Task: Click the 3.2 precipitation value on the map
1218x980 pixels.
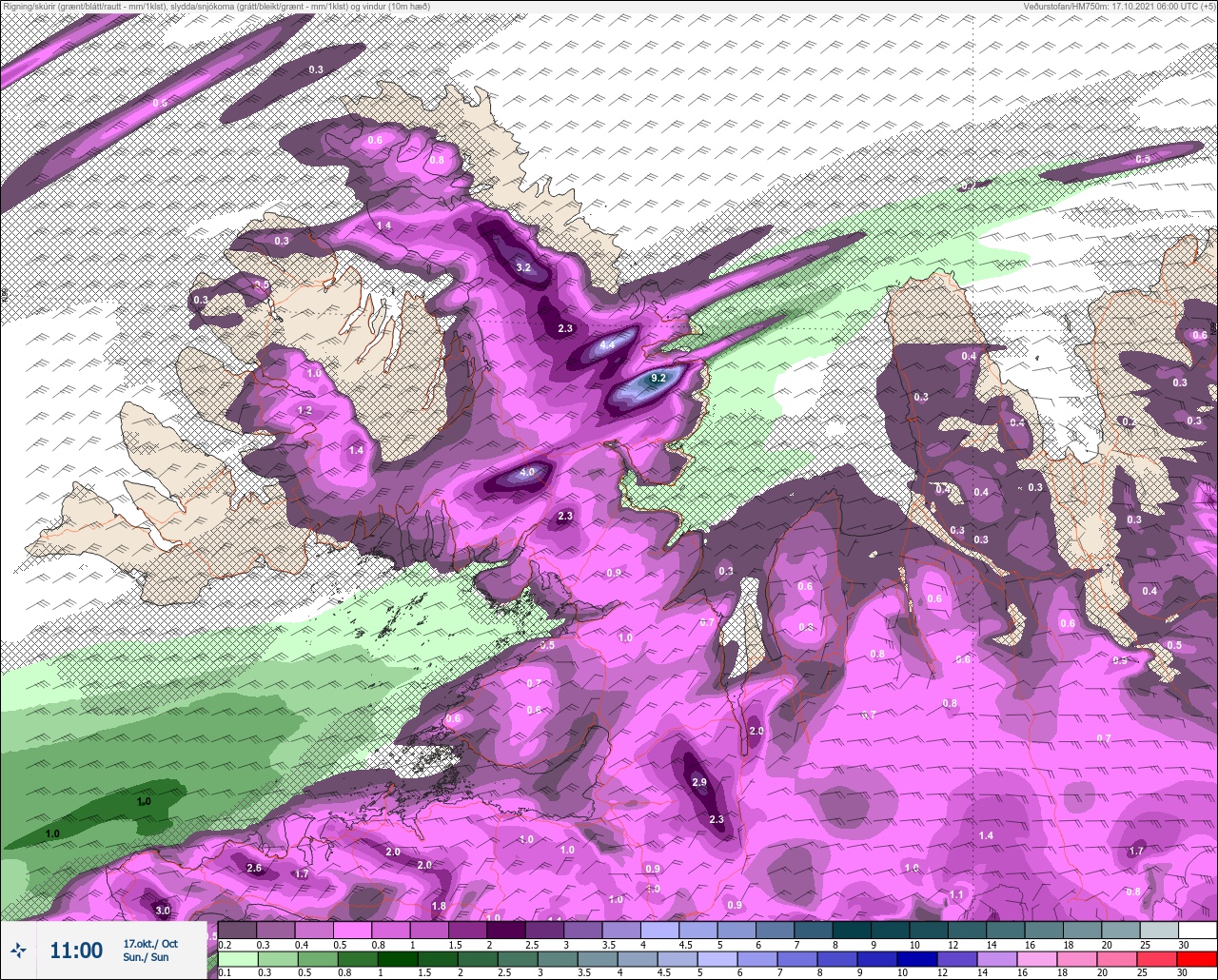Action: tap(523, 267)
